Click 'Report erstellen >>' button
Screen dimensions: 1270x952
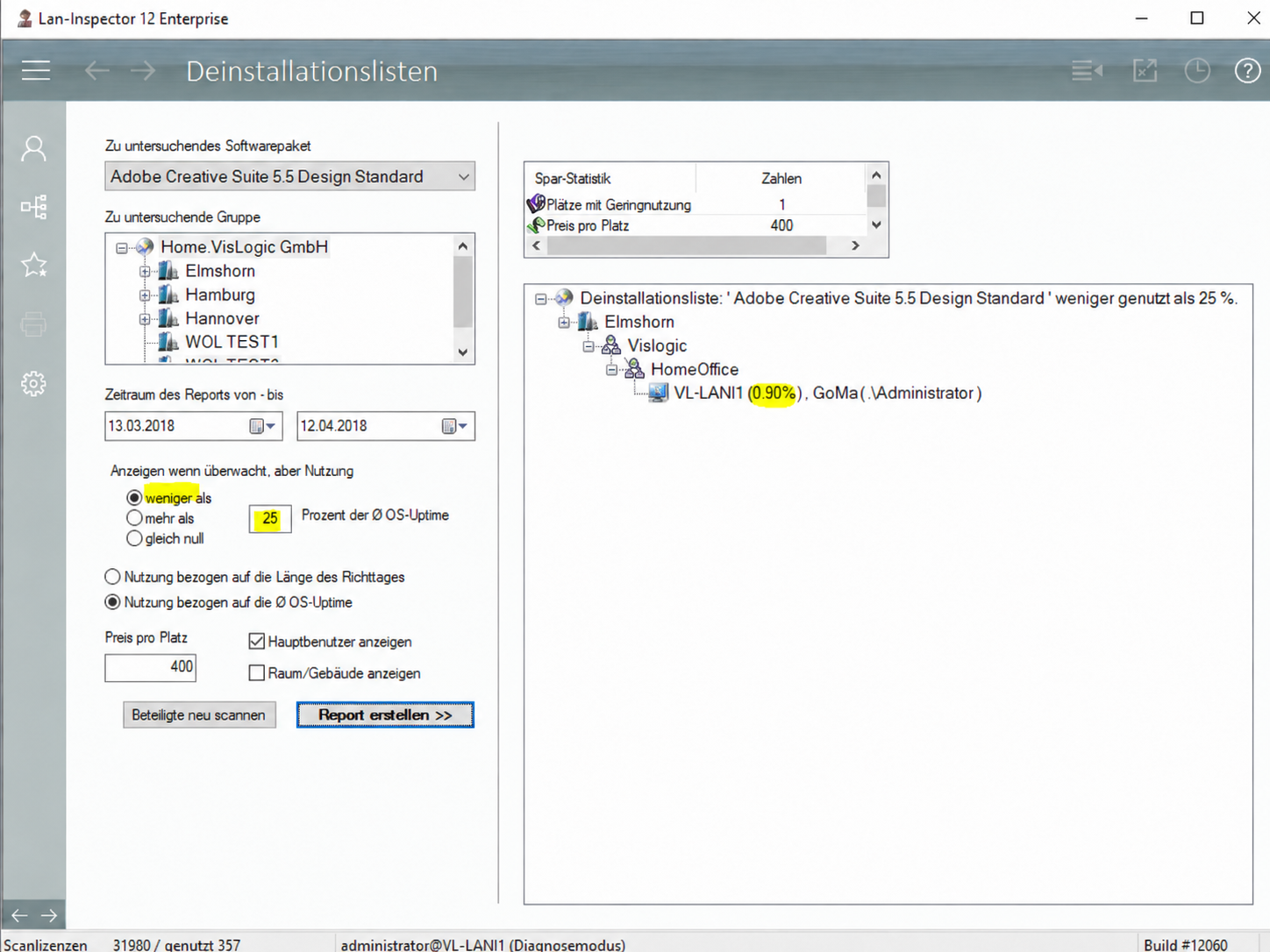coord(385,715)
